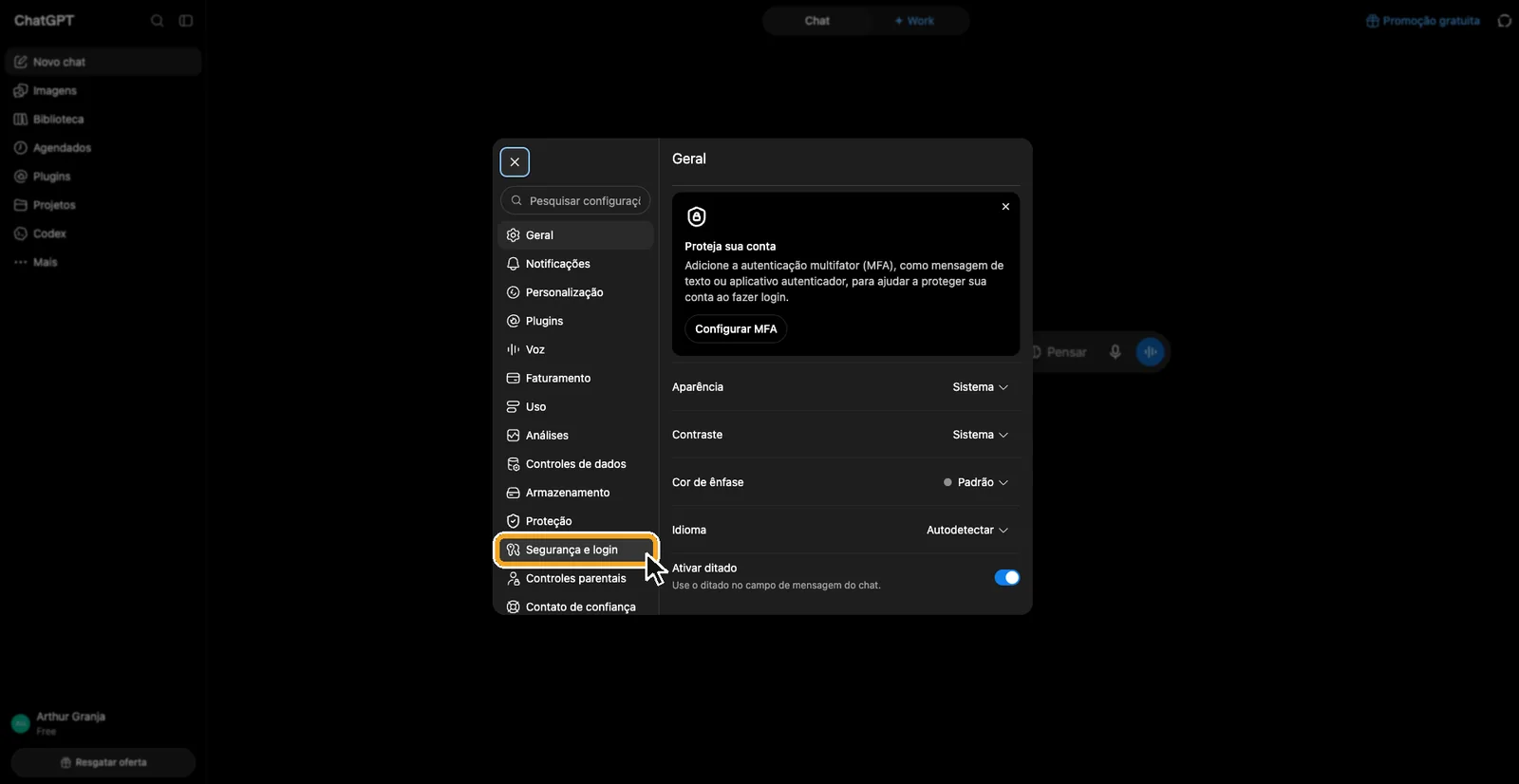
Task: Open Agendados in the main sidebar
Action: 103,147
